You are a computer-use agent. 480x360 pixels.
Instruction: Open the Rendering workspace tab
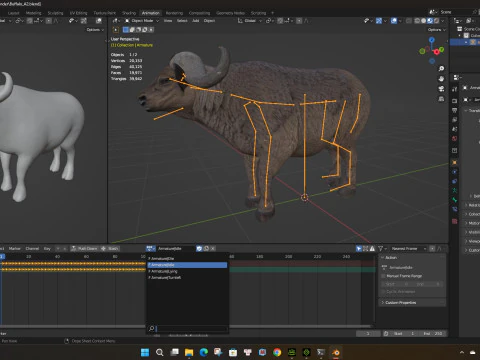click(174, 13)
